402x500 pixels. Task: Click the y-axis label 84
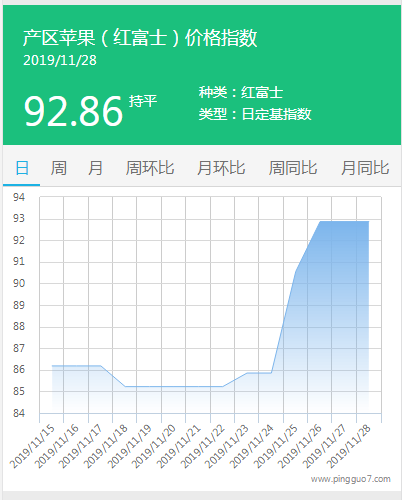coord(19,413)
